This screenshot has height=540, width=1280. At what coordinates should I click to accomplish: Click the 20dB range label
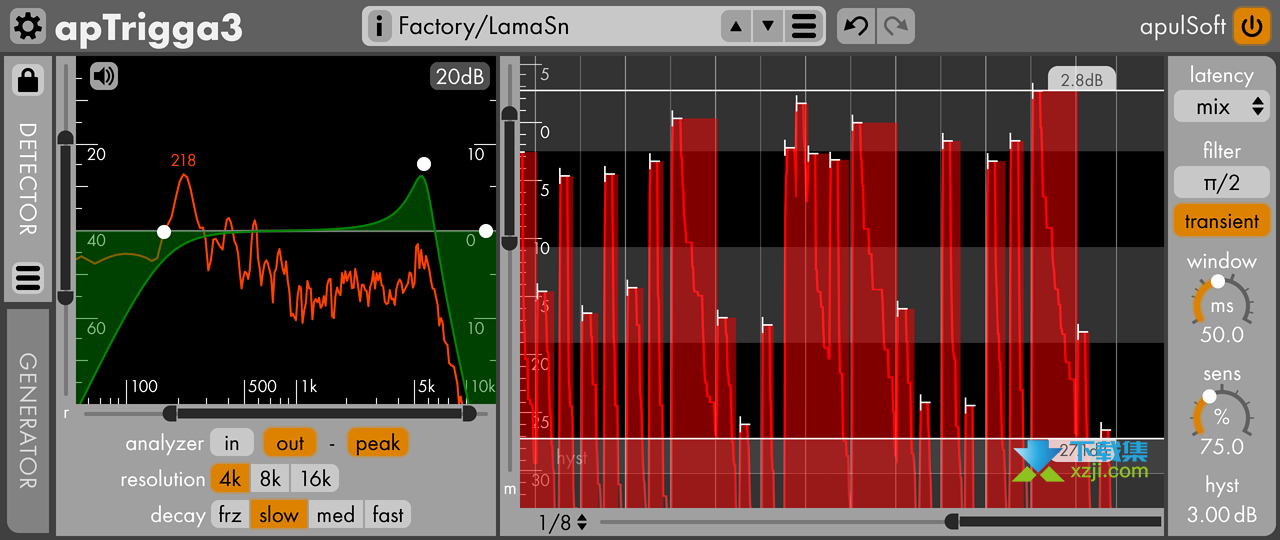click(x=459, y=76)
